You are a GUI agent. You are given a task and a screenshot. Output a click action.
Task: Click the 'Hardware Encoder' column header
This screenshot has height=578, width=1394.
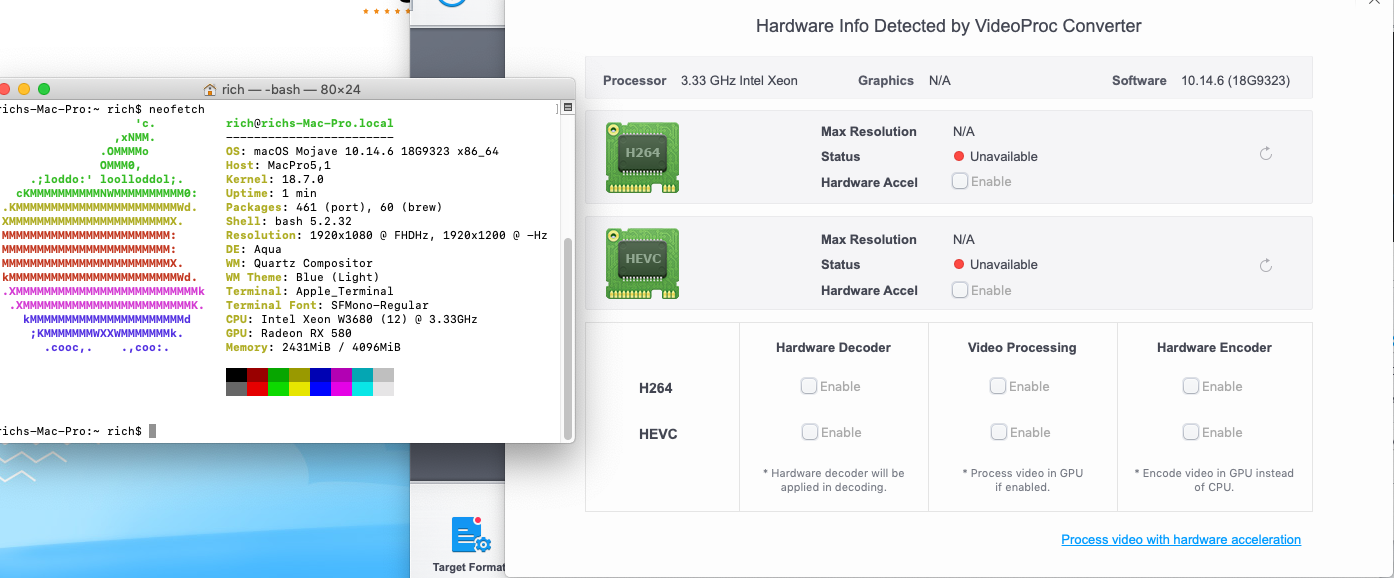click(1214, 347)
